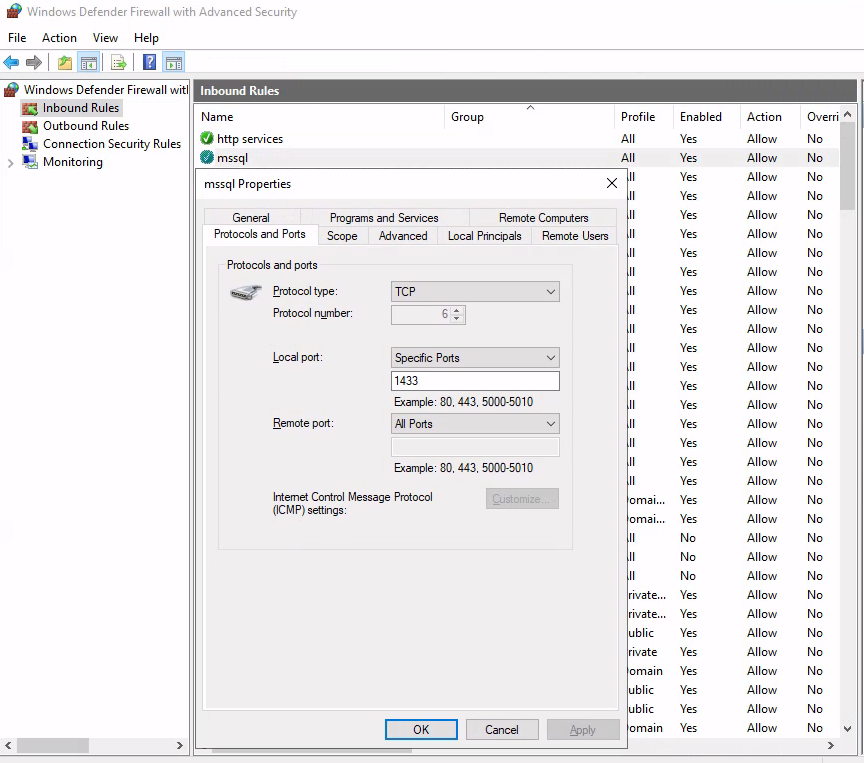Click the empty remote port input field
Viewport: 864px width, 763px height.
pos(475,447)
